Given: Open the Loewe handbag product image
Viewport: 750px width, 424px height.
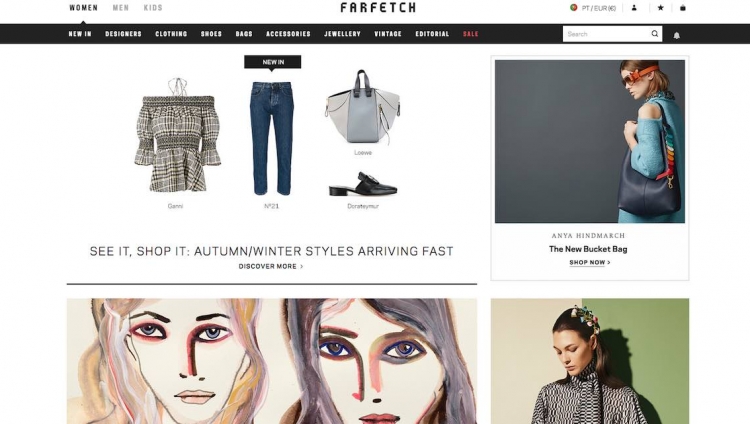Looking at the screenshot, I should (x=363, y=107).
